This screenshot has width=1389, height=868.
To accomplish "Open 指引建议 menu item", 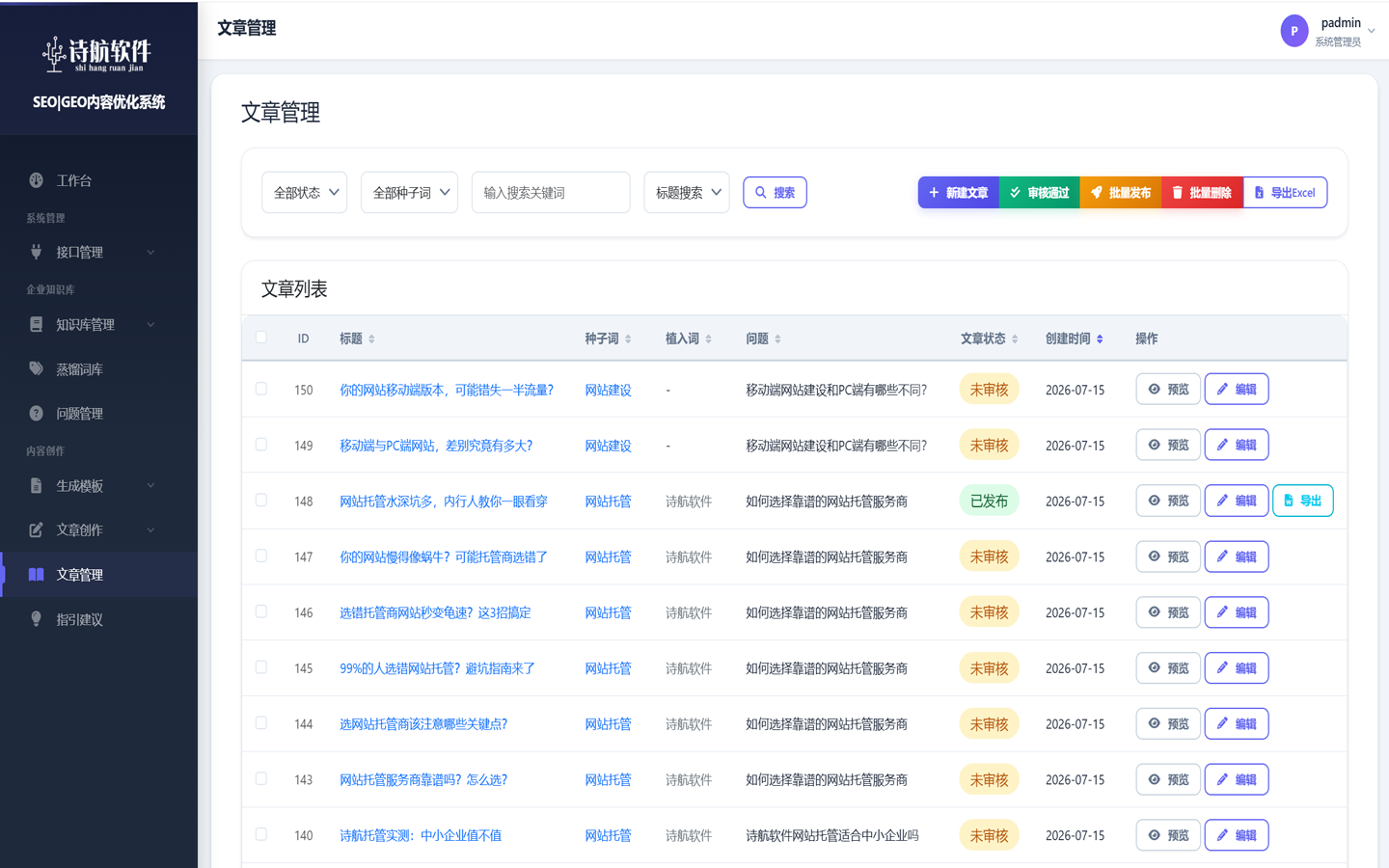I will pos(98,619).
